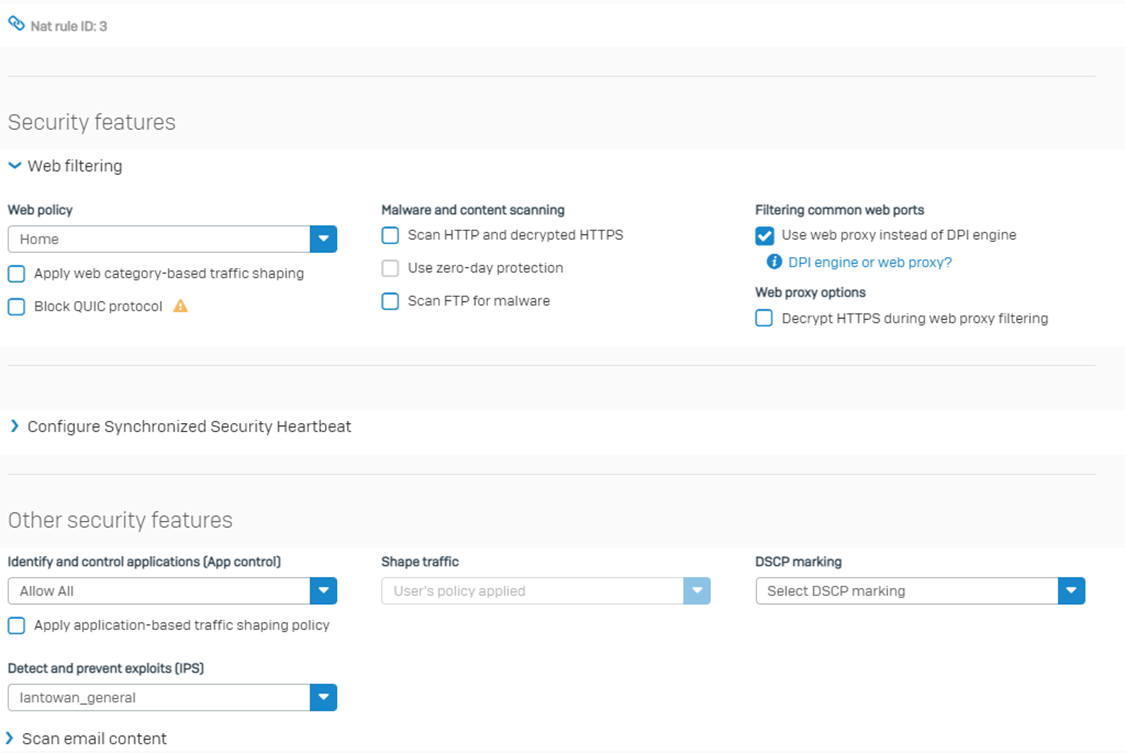
Task: Open the App control Allow All dropdown
Action: 323,591
